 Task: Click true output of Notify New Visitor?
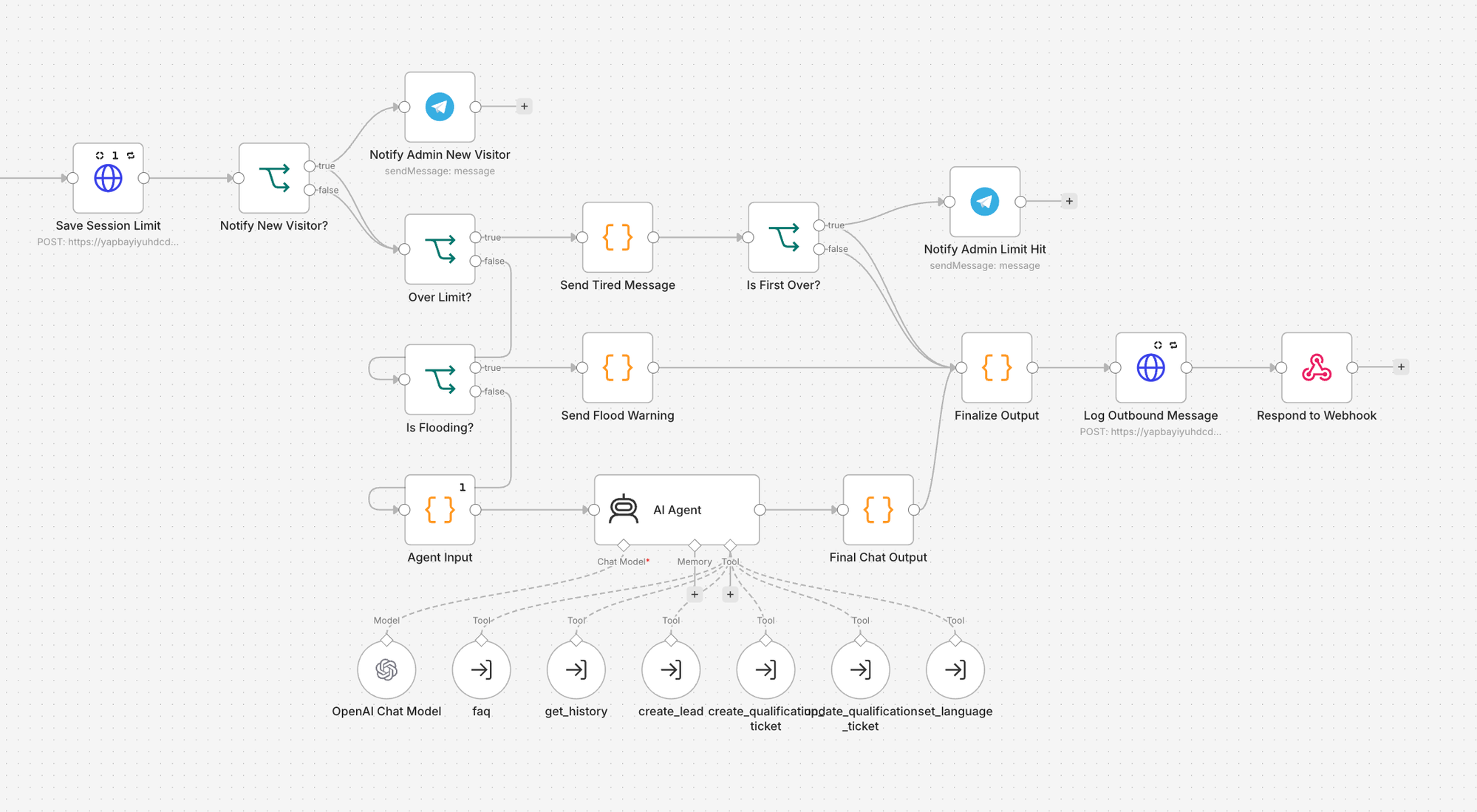(310, 166)
